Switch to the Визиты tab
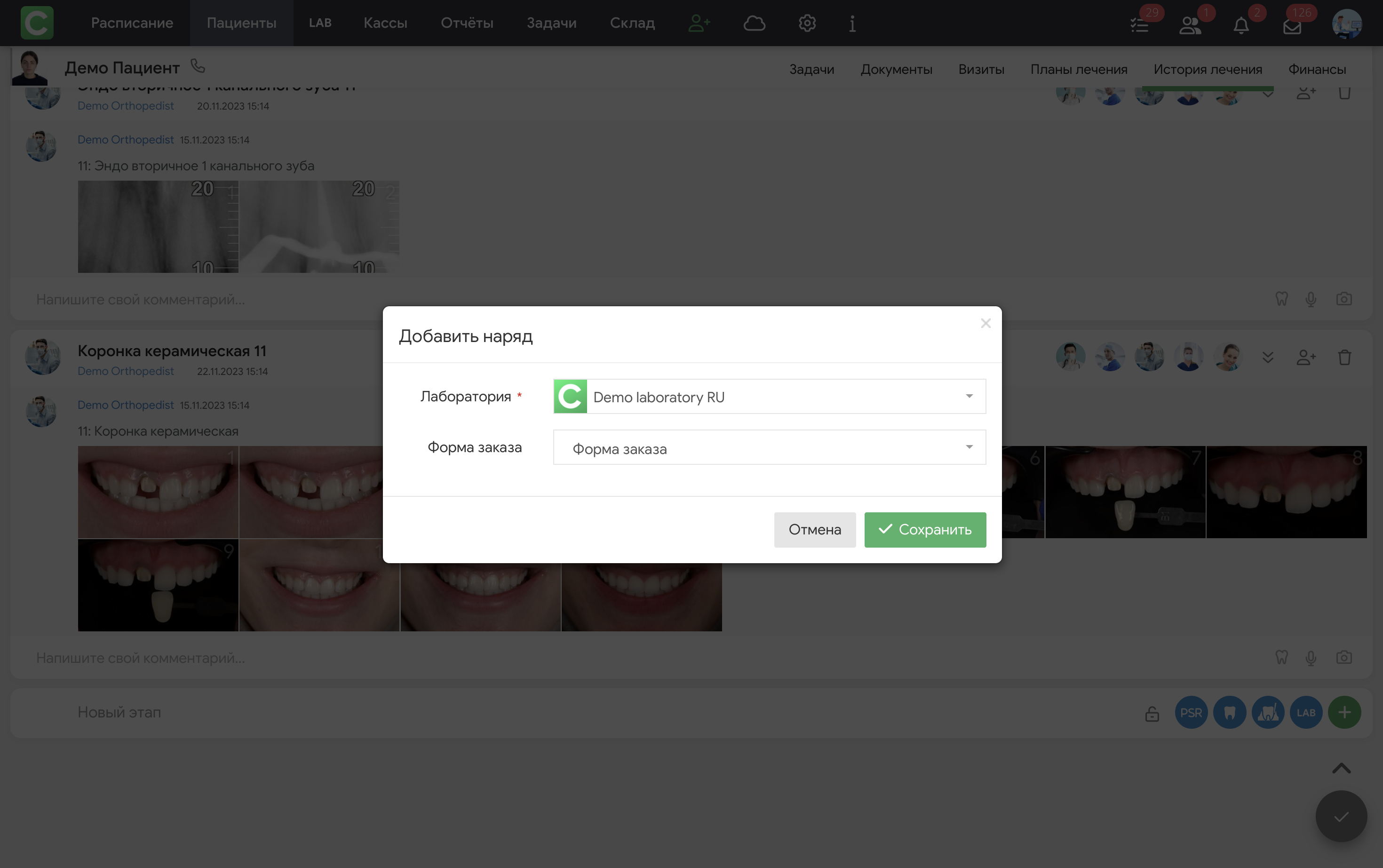 (981, 70)
